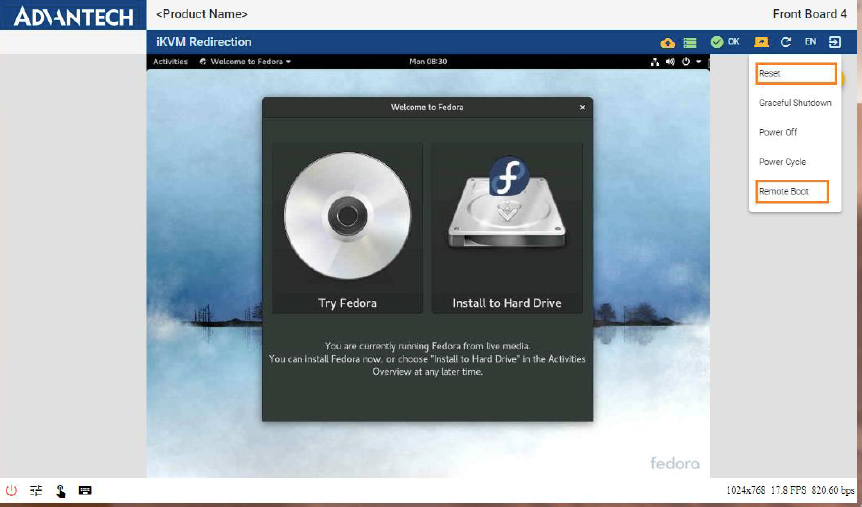Click the logout exit icon
Image resolution: width=862 pixels, height=507 pixels.
[x=835, y=42]
